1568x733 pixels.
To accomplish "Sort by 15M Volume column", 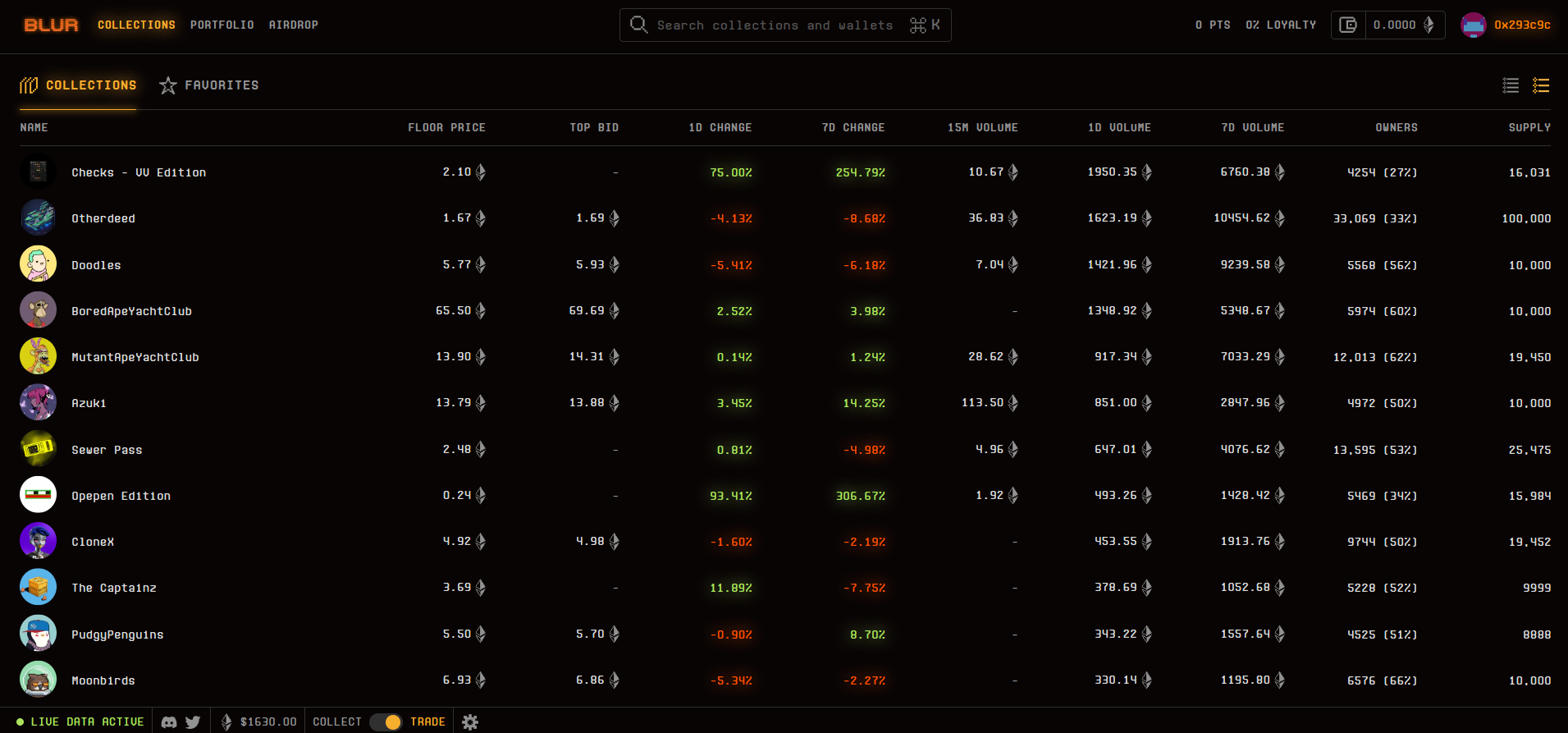I will tap(982, 128).
